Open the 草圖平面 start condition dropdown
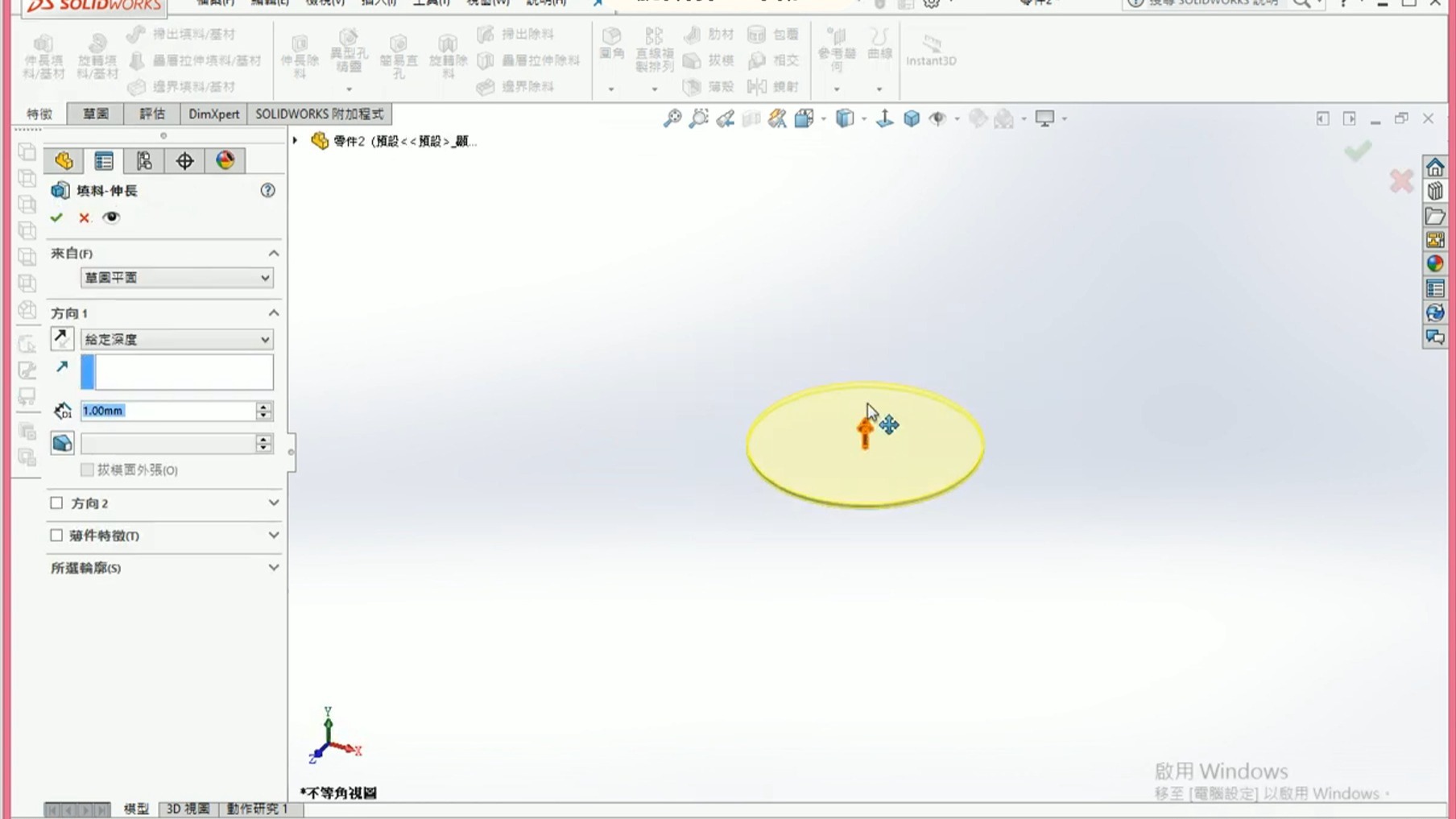 176,278
